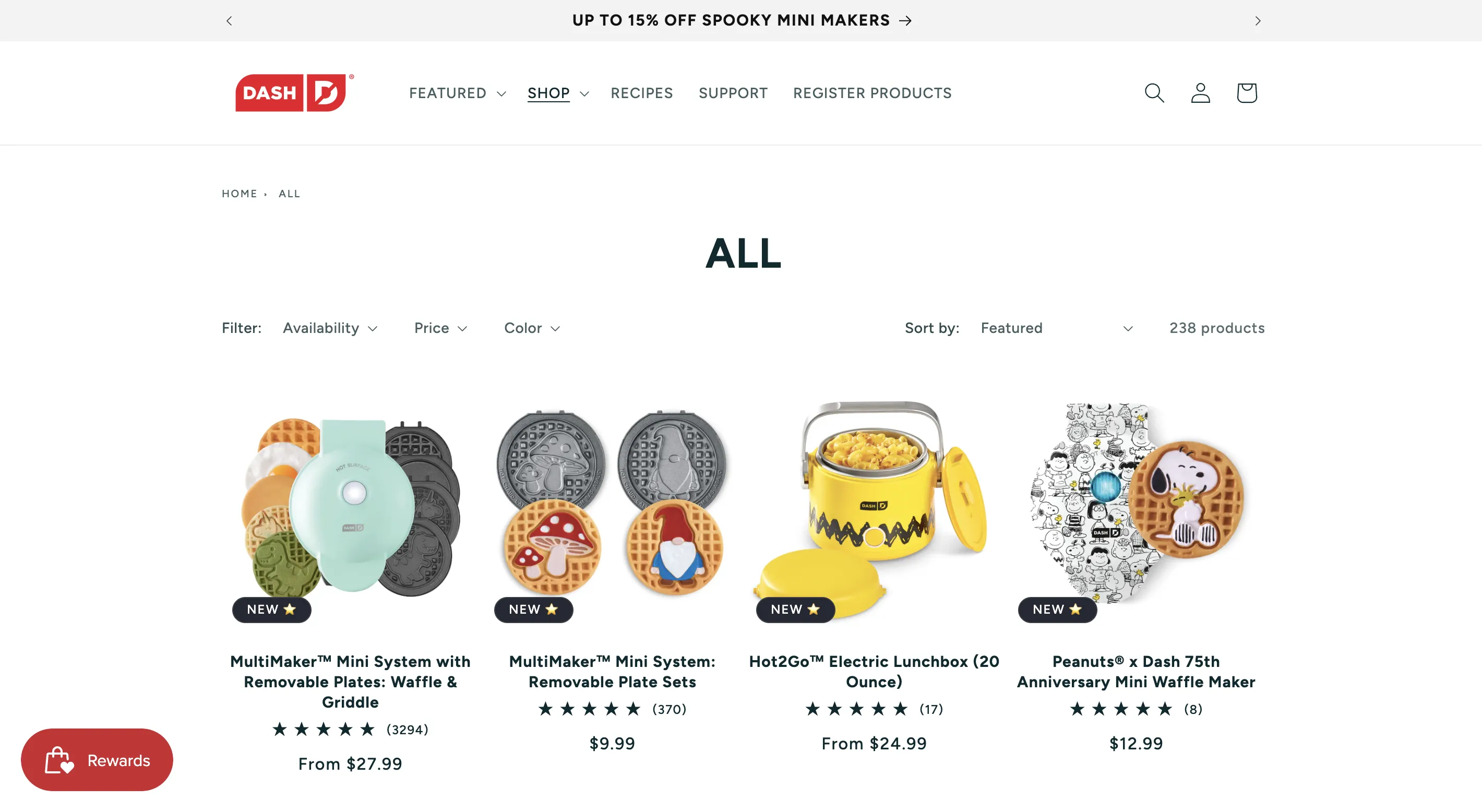The width and height of the screenshot is (1482, 812).
Task: Expand the Availability filter
Action: 330,328
